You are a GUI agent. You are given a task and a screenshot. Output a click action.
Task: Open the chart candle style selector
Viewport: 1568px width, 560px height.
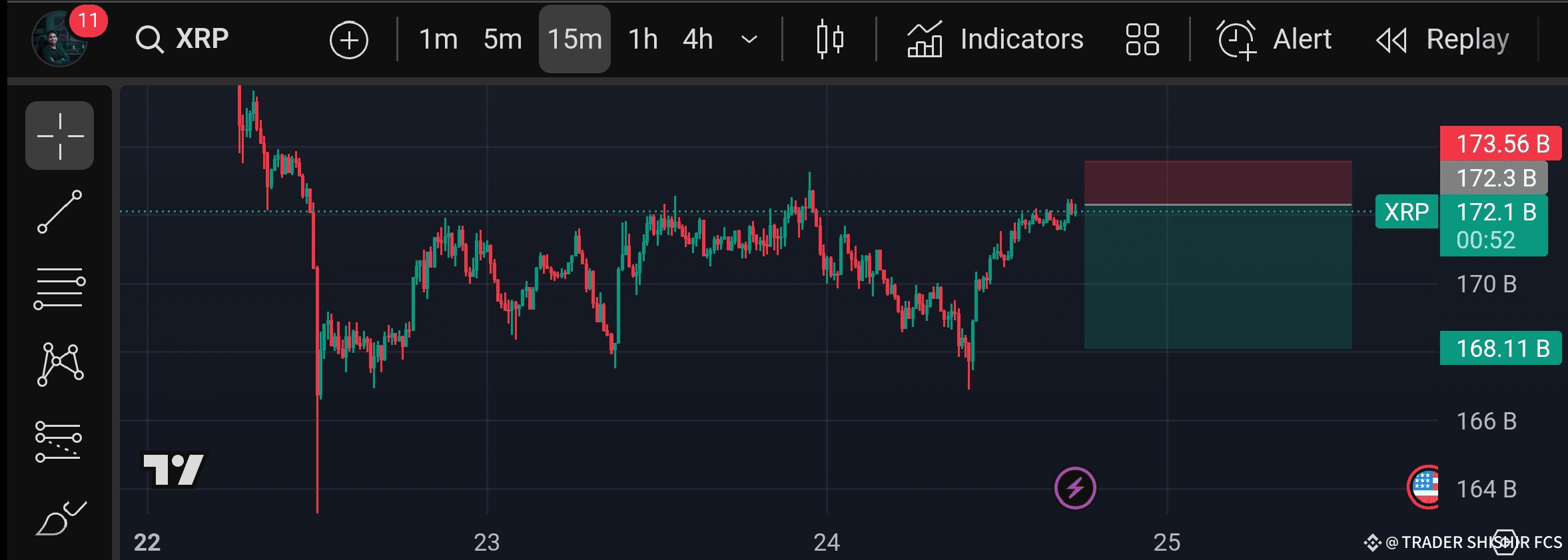[829, 39]
